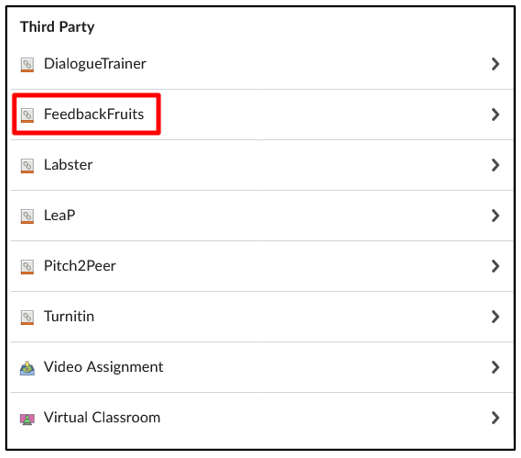Expand the Labster chevron arrow
This screenshot has height=458, width=521.
[x=495, y=165]
